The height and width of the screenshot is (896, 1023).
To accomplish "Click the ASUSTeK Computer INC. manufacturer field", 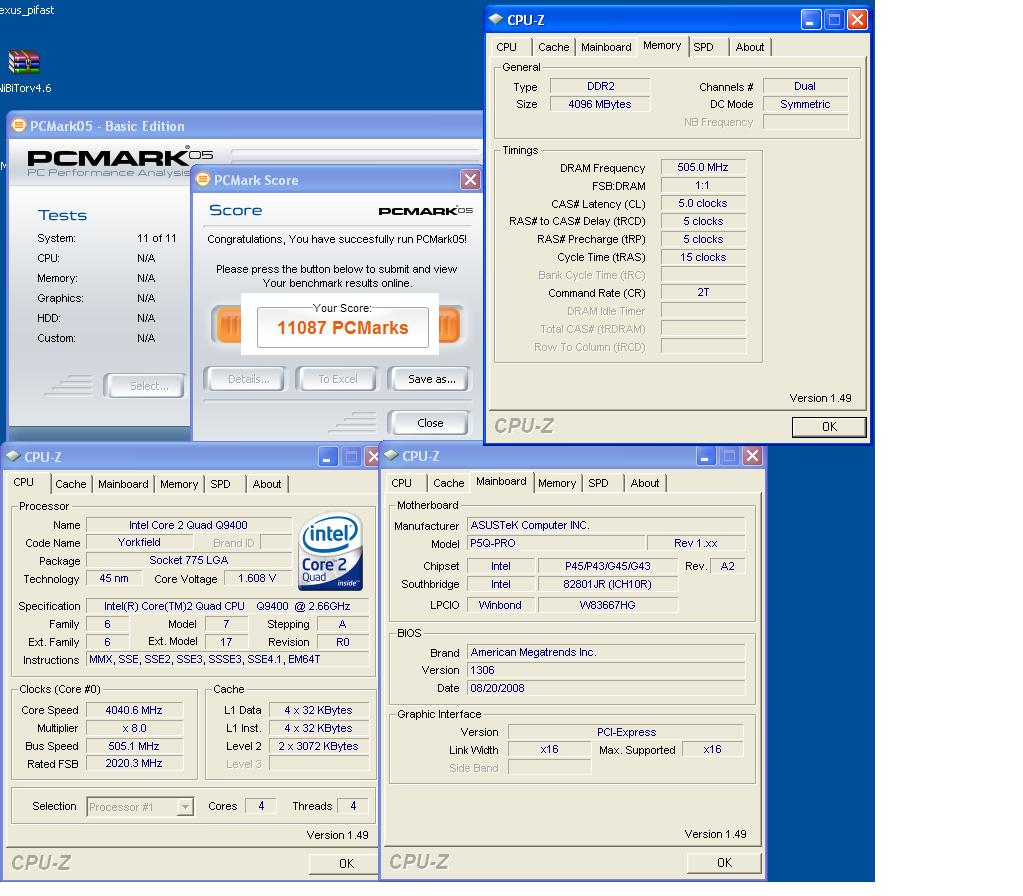I will 606,525.
